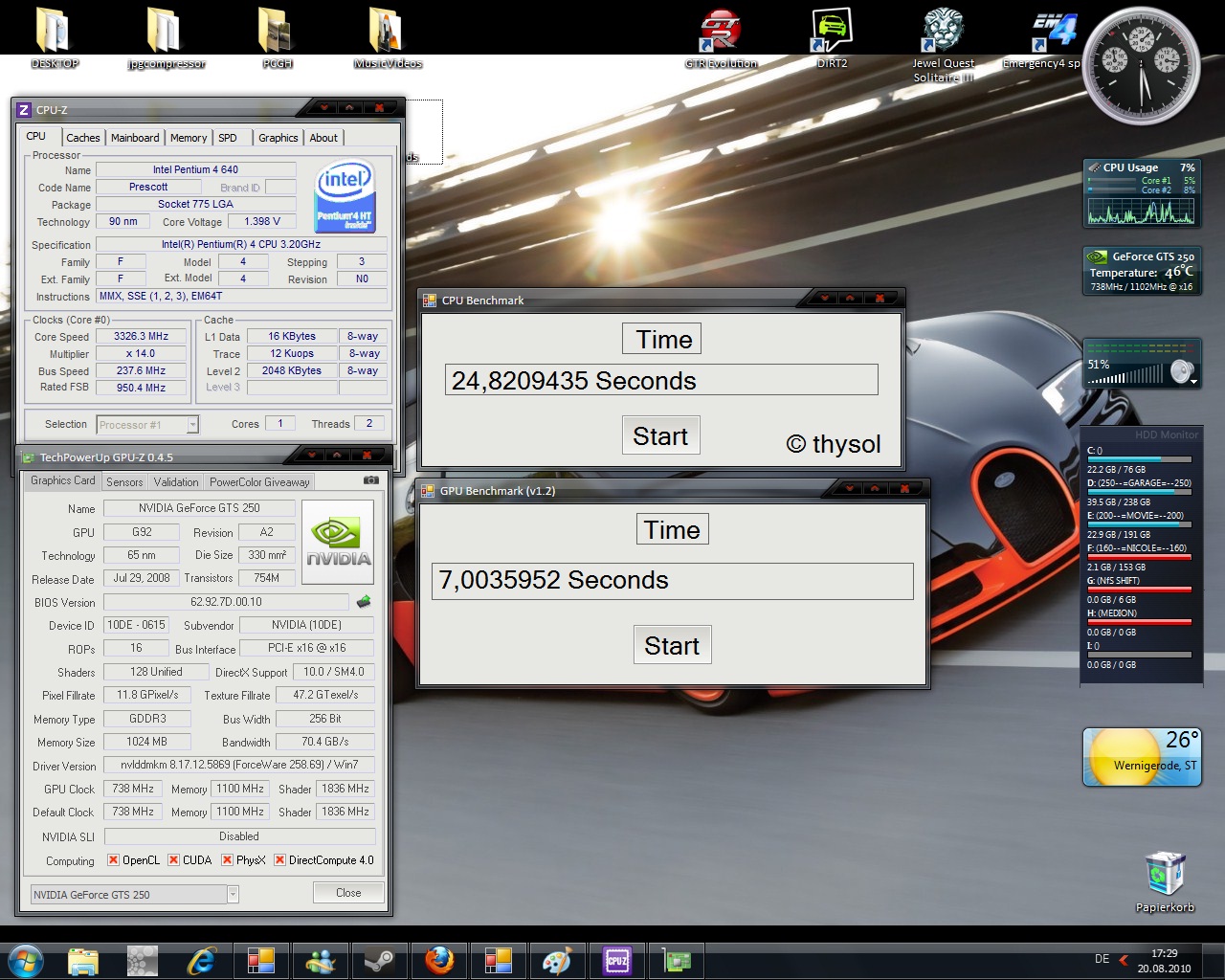
Task: Open the SPD tab in CPU-Z
Action: 228,138
